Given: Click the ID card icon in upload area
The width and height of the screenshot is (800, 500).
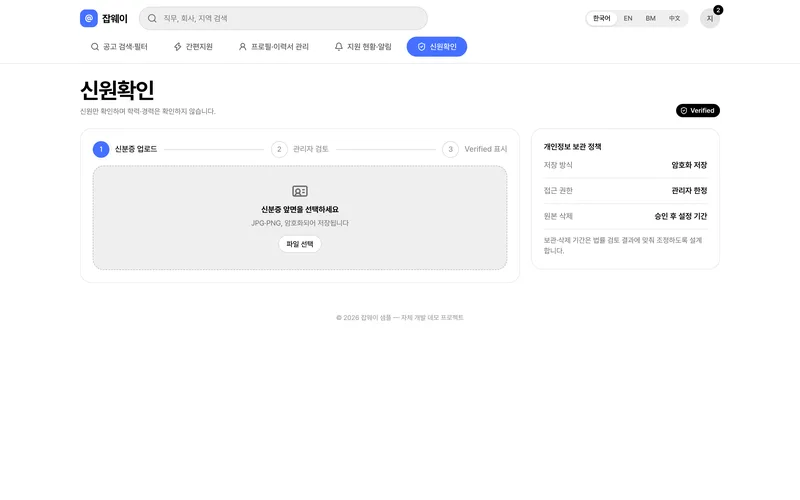Looking at the screenshot, I should click(x=300, y=191).
